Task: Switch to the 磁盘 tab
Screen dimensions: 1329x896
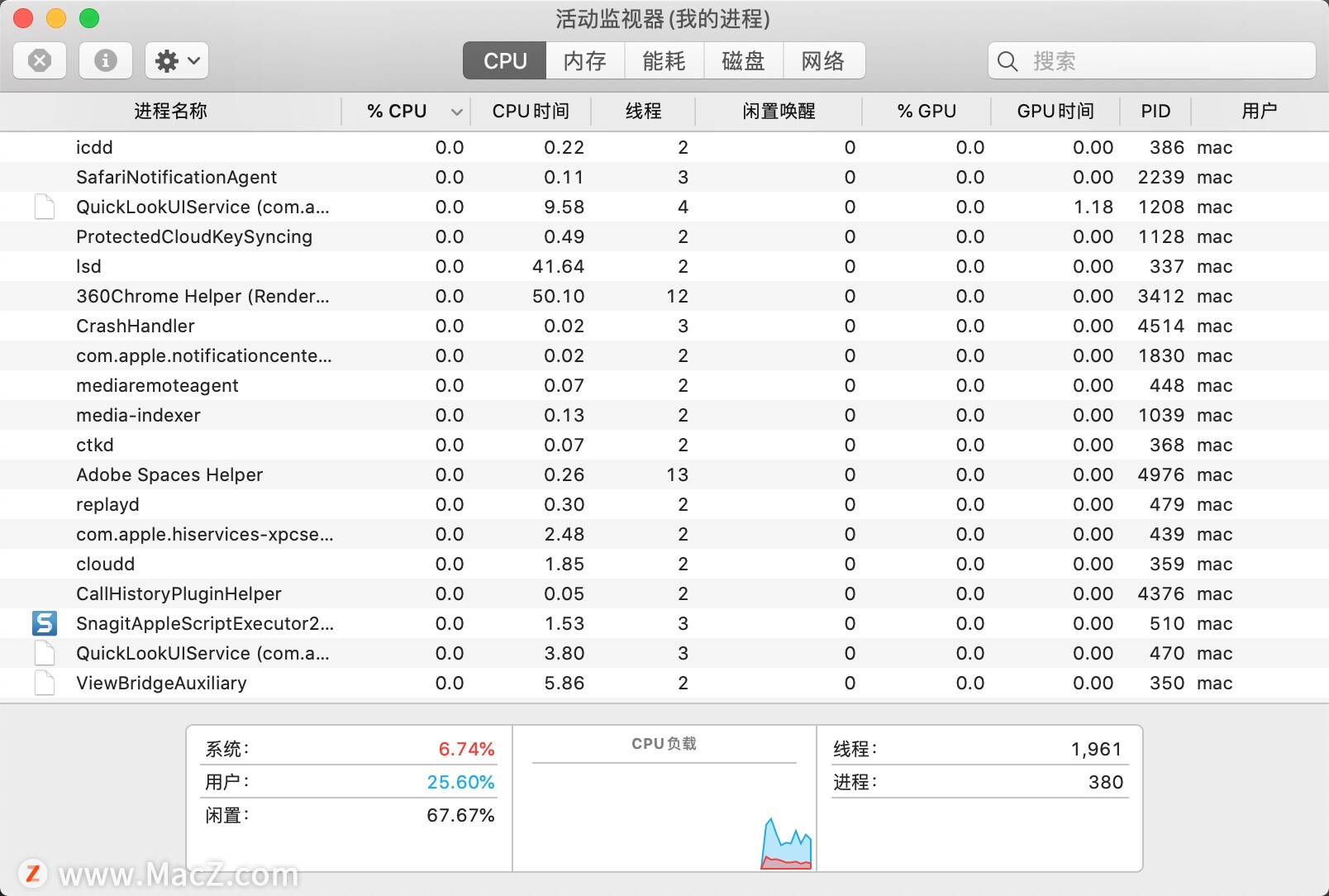Action: coord(743,61)
